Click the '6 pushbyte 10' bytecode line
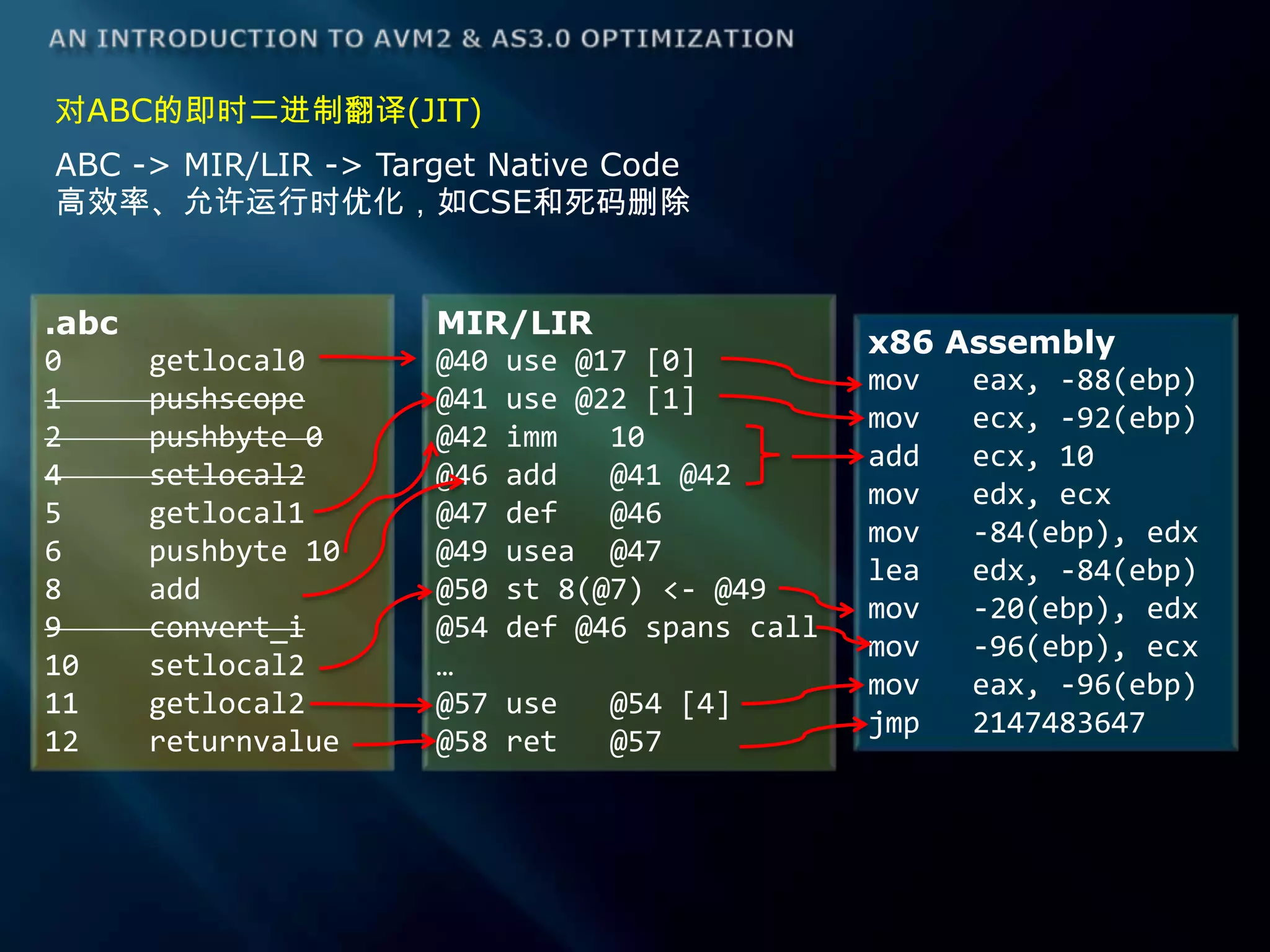 coord(192,552)
